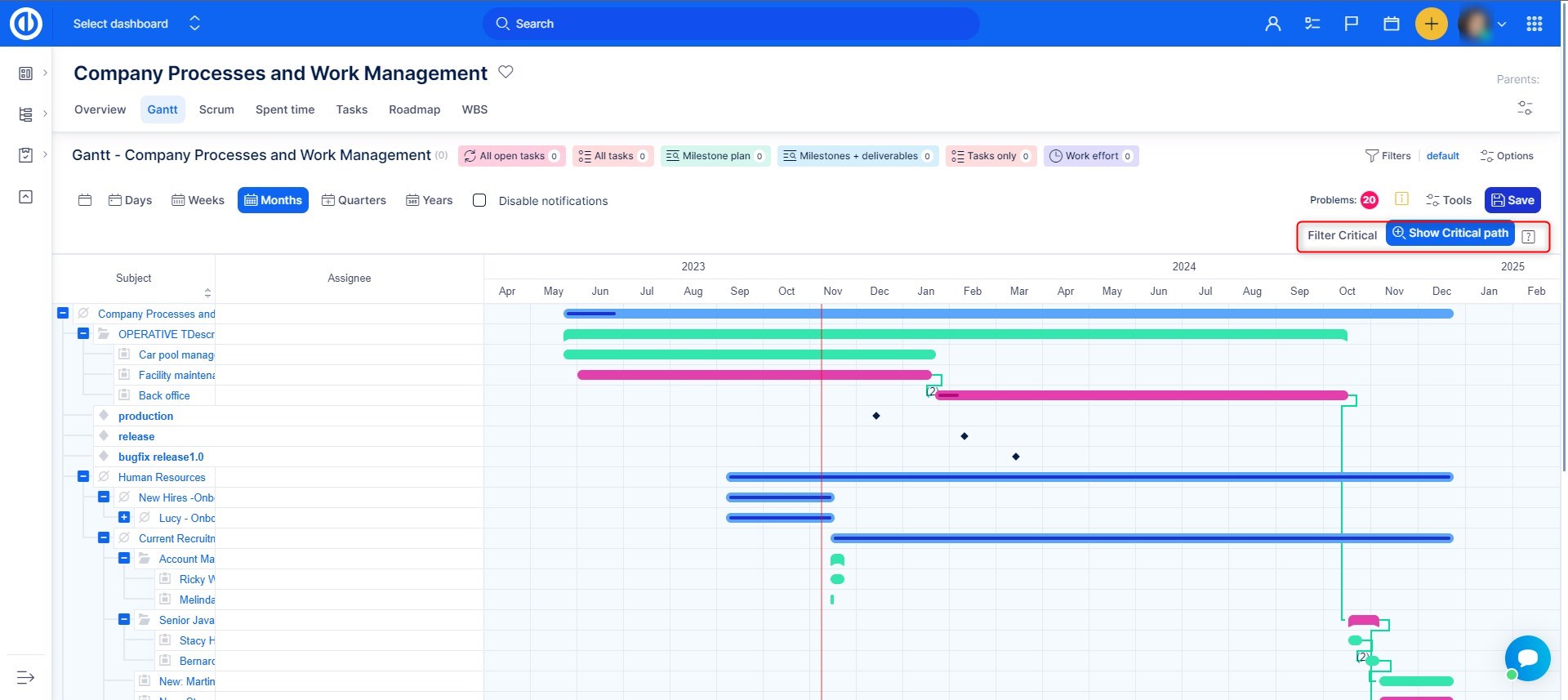Open the WBS tab
This screenshot has width=1568, height=700.
(474, 109)
